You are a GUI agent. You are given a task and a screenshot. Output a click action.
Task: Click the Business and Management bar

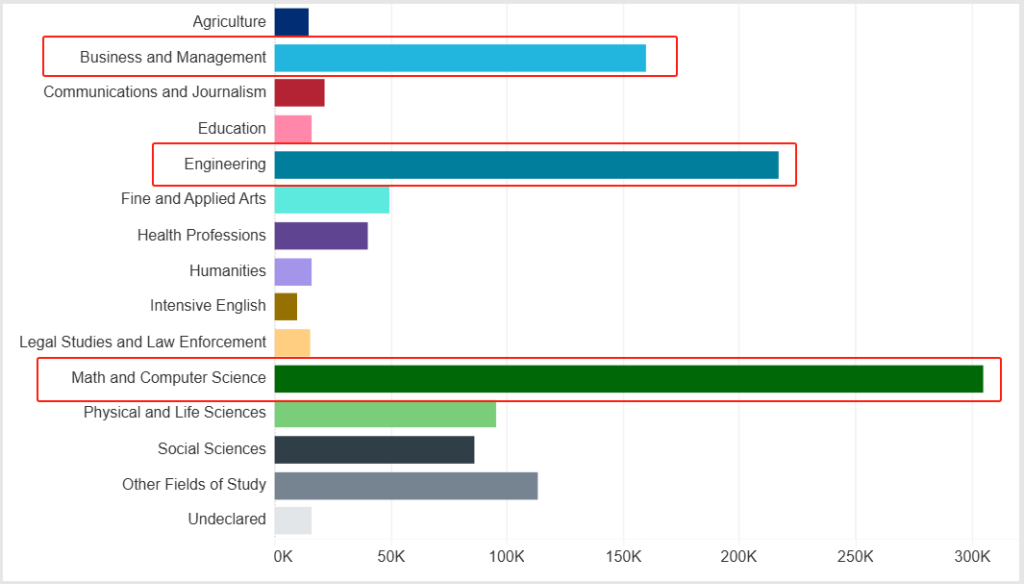(x=460, y=58)
